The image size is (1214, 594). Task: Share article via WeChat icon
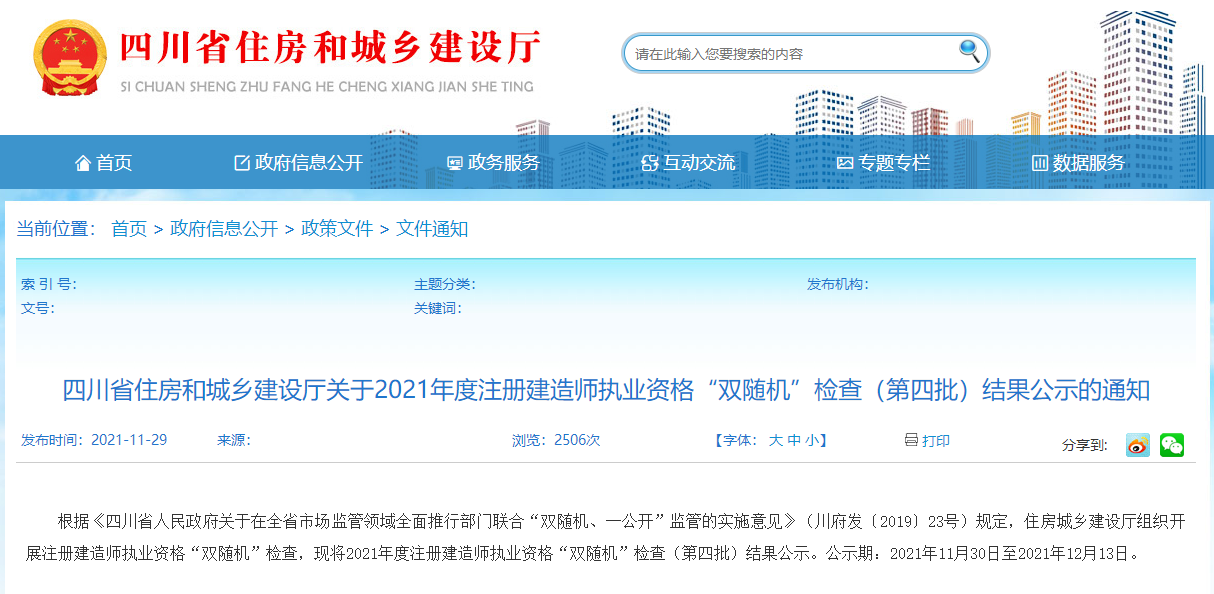point(1171,445)
